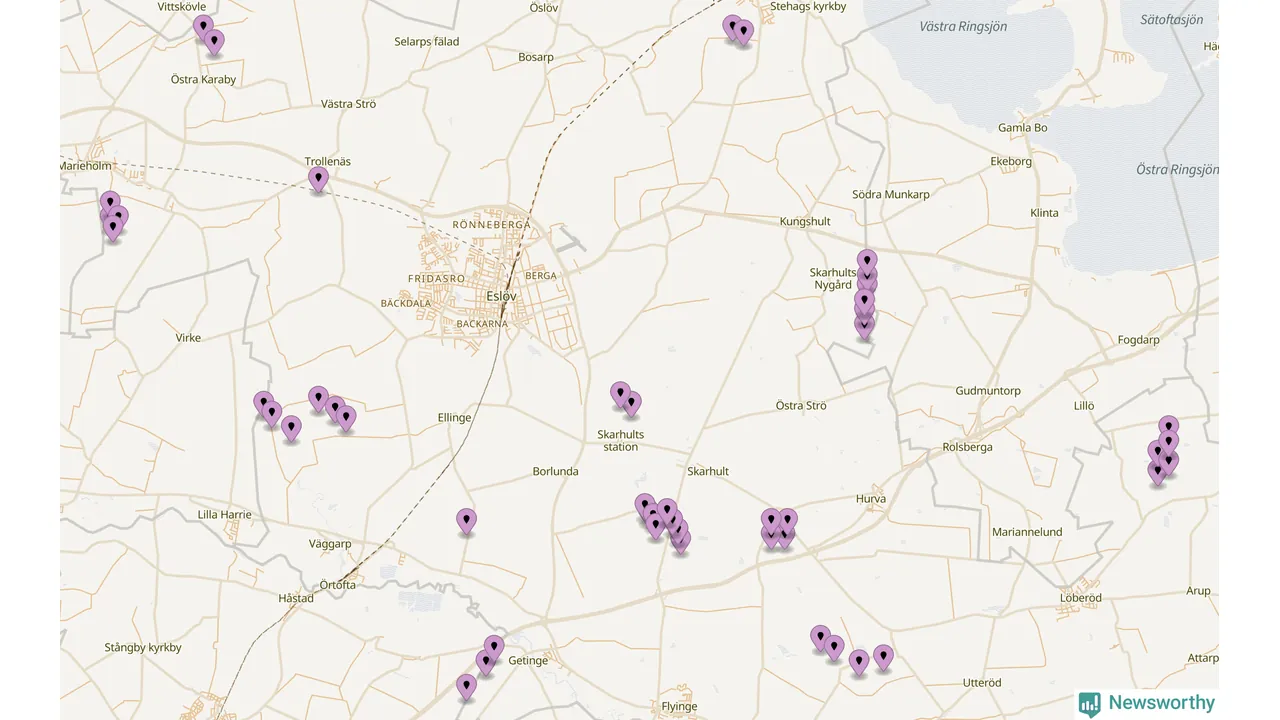Select the Fridasro label
Viewport: 1280px width, 720px height.
point(436,278)
